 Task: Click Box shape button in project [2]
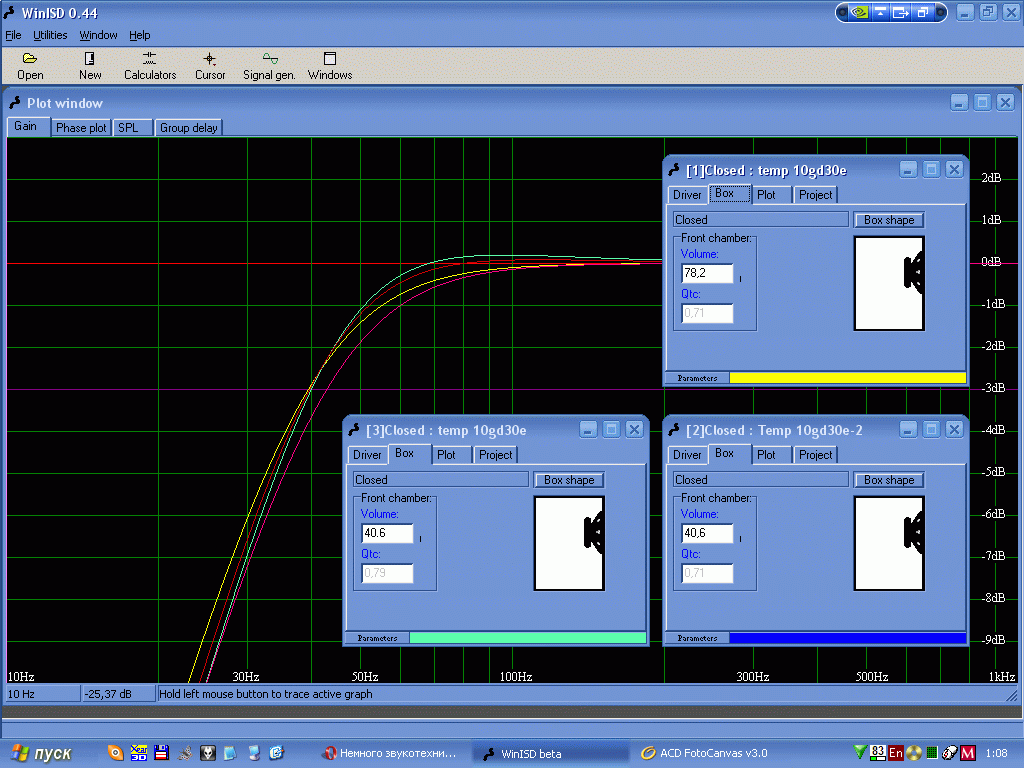[x=889, y=480]
